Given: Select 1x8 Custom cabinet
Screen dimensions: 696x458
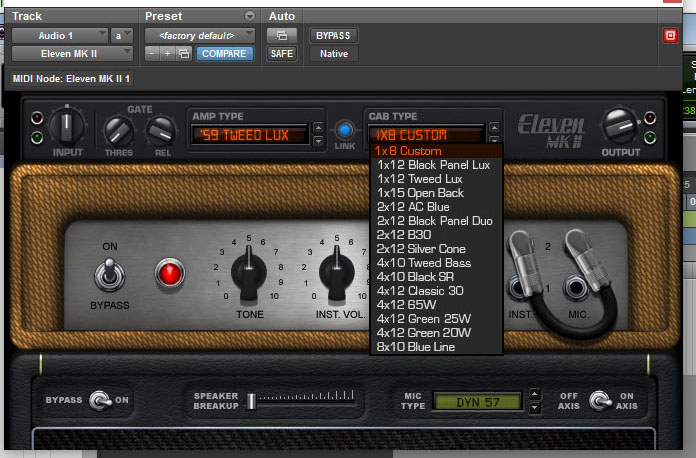Looking at the screenshot, I should [x=436, y=151].
